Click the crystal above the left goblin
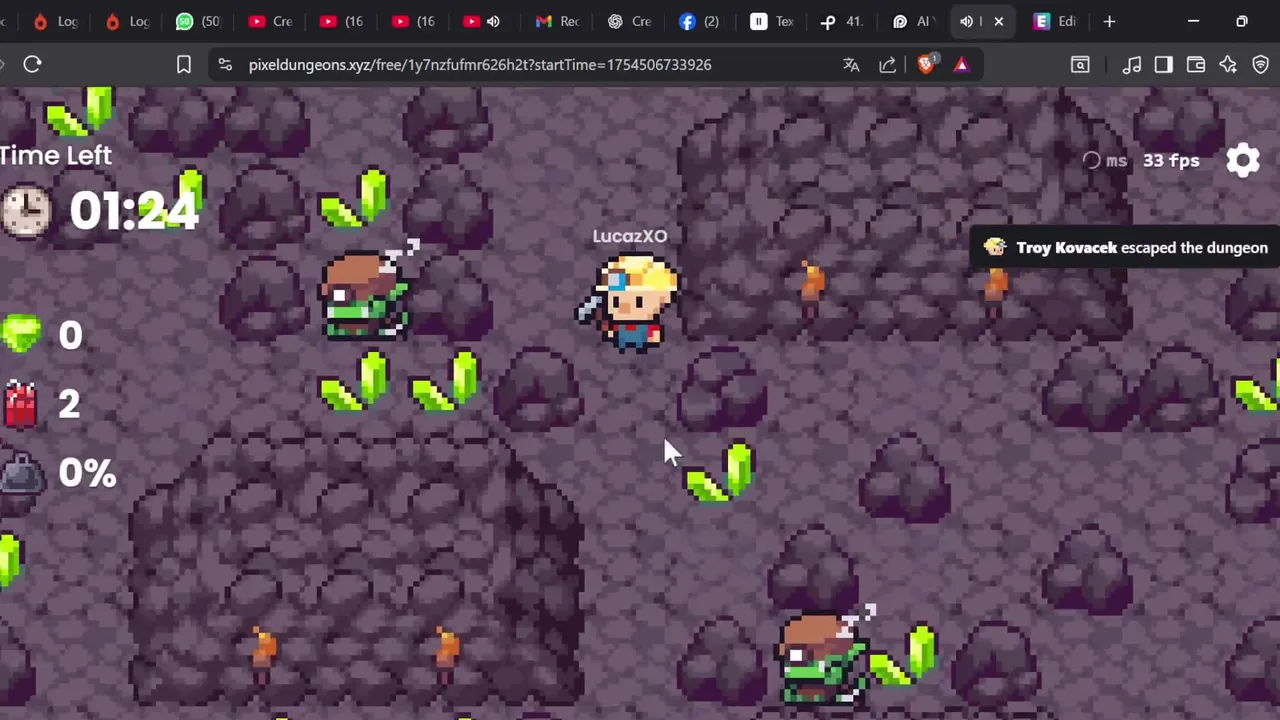Screen dimensions: 1280x720 pyautogui.click(x=354, y=197)
